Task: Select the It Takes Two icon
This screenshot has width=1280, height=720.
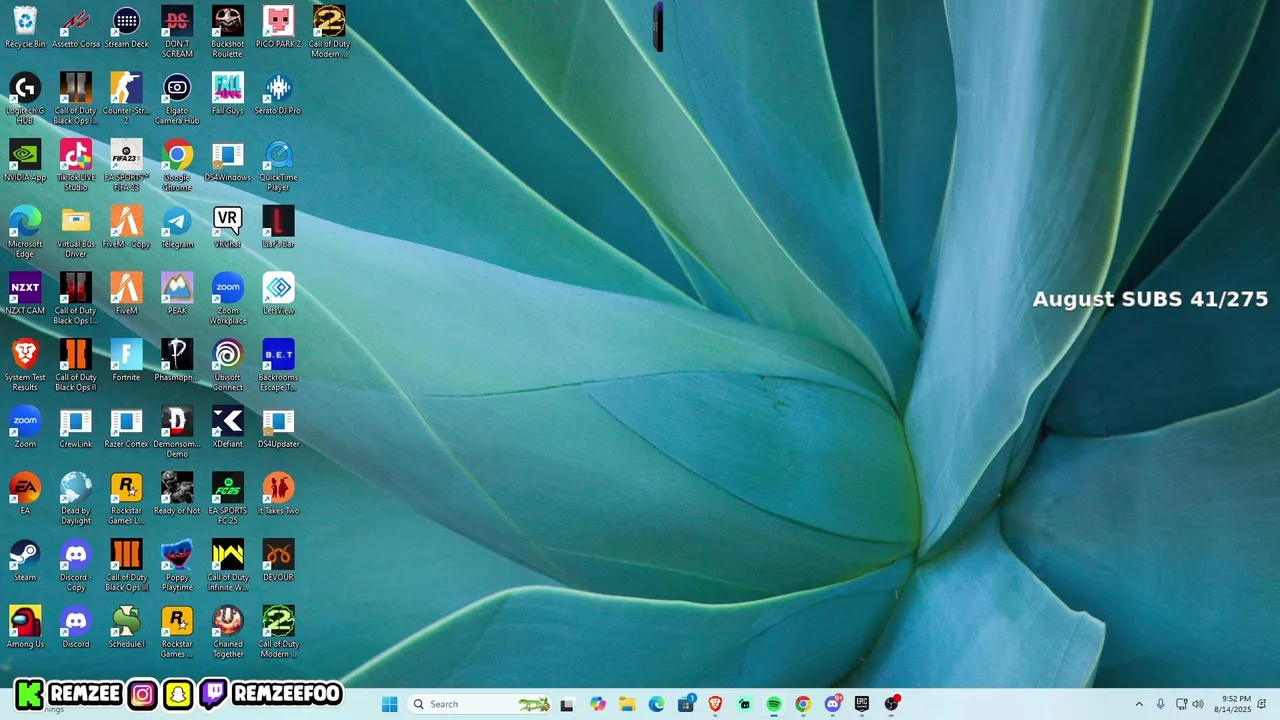Action: click(x=278, y=495)
